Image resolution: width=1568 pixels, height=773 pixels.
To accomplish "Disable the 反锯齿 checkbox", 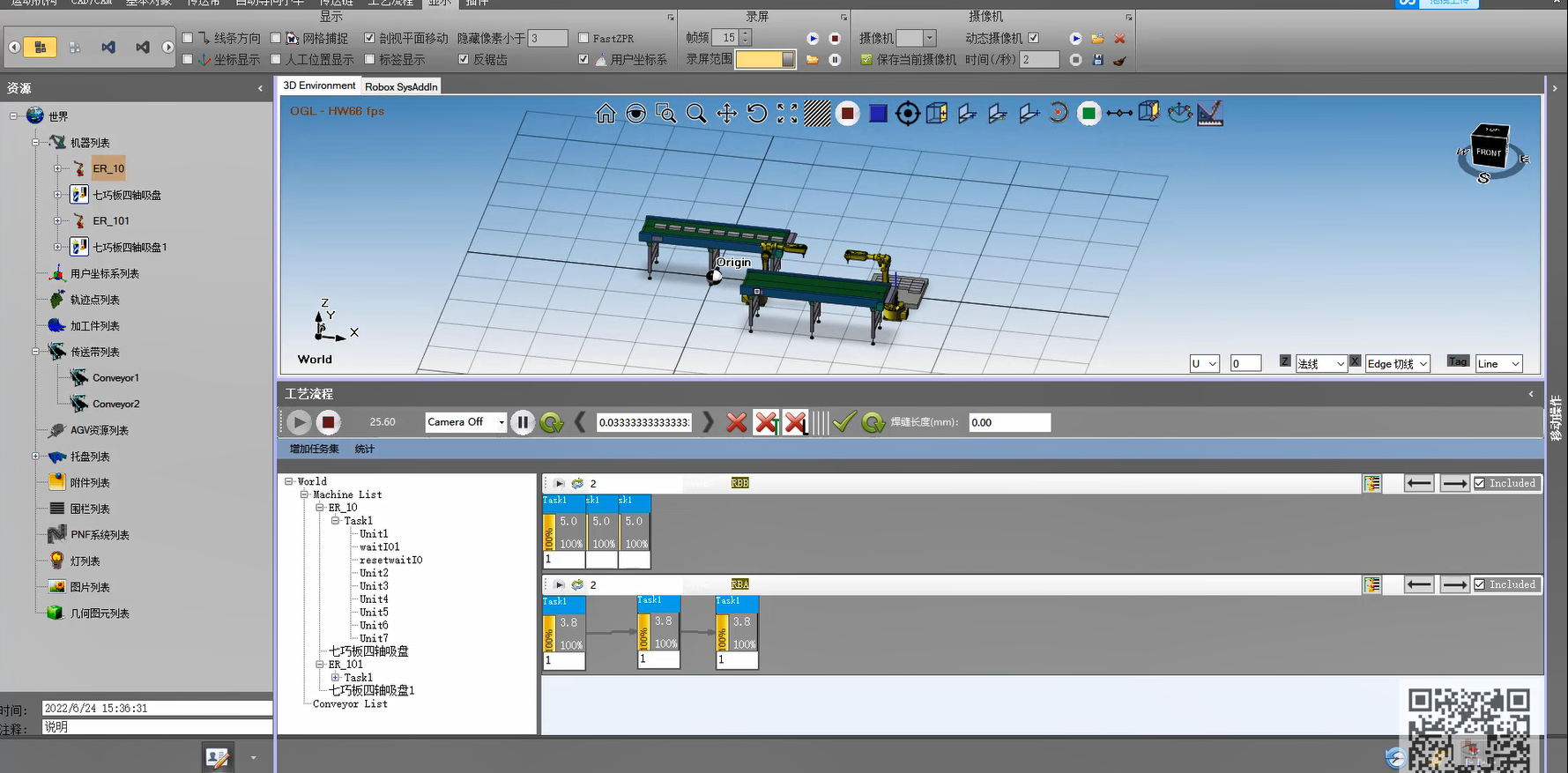I will point(464,59).
